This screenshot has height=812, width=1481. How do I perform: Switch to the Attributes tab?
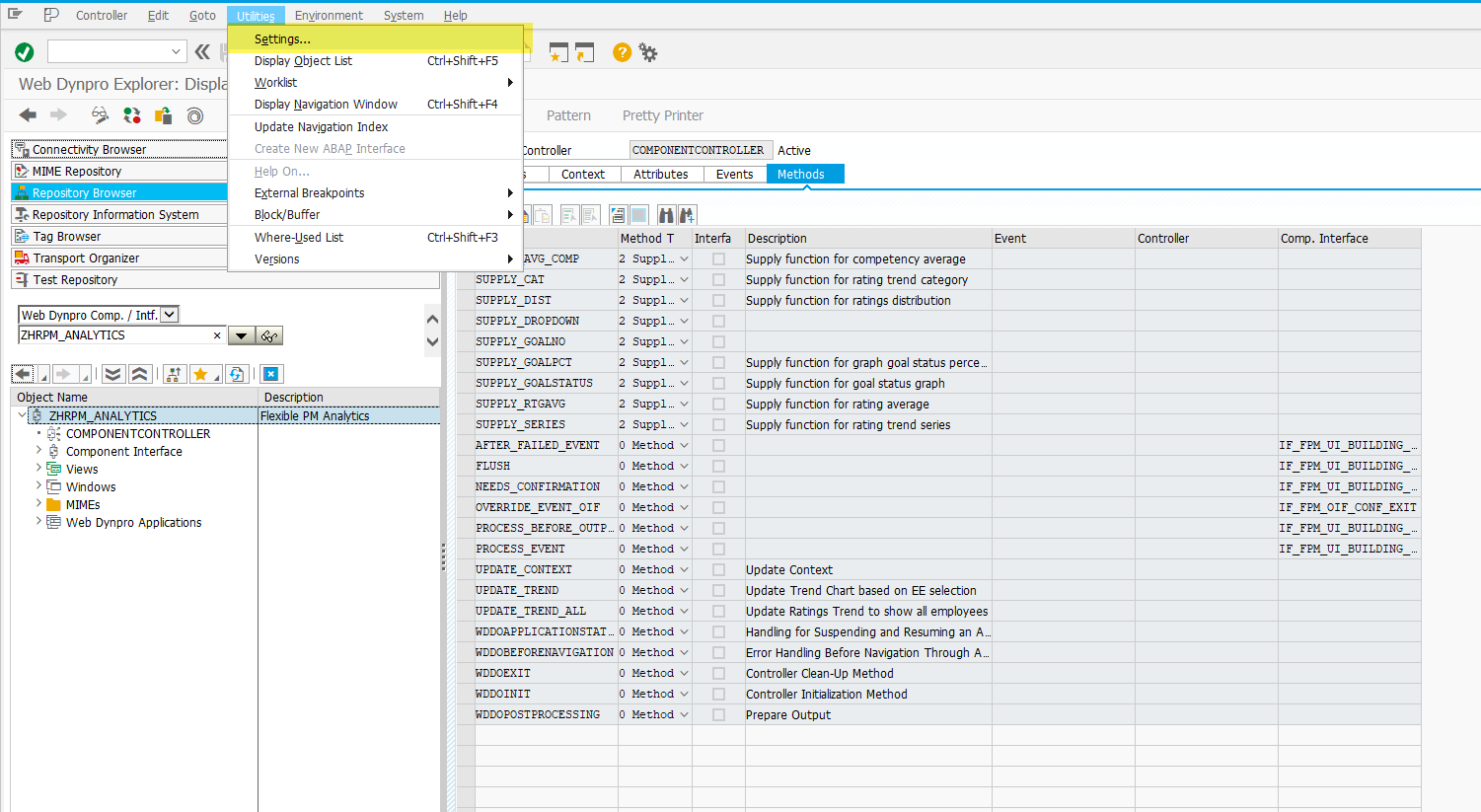[x=661, y=174]
